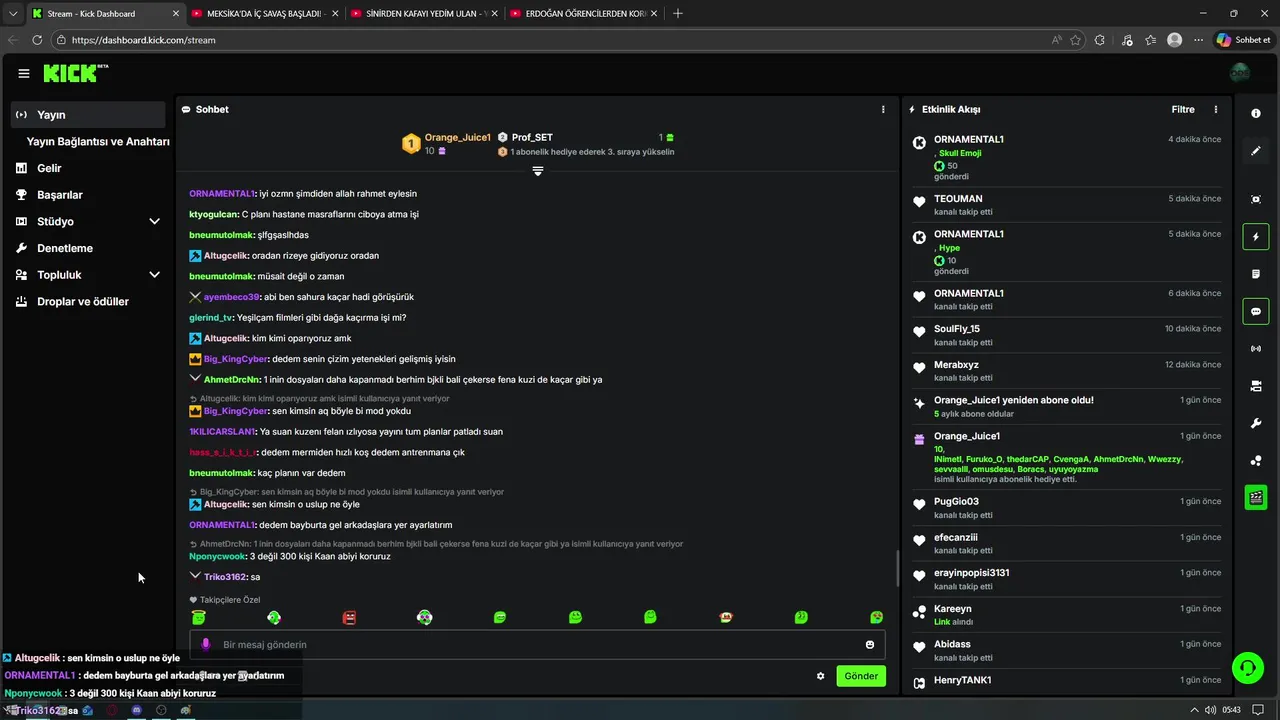Open the Etkinlik Akışı options menu
Viewport: 1280px width, 720px height.
click(x=1216, y=109)
